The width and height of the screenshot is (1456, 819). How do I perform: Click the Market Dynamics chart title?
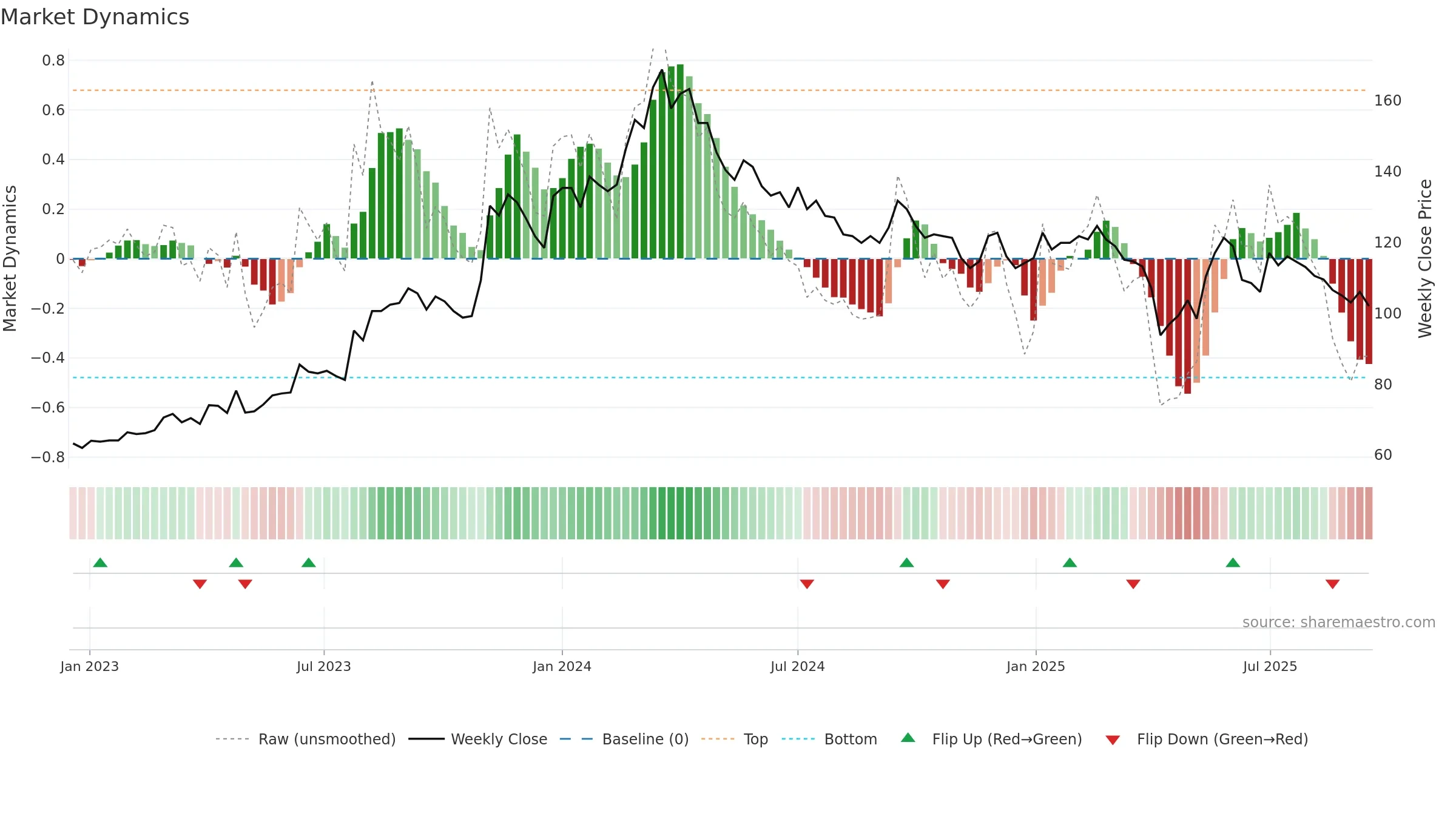[x=95, y=17]
